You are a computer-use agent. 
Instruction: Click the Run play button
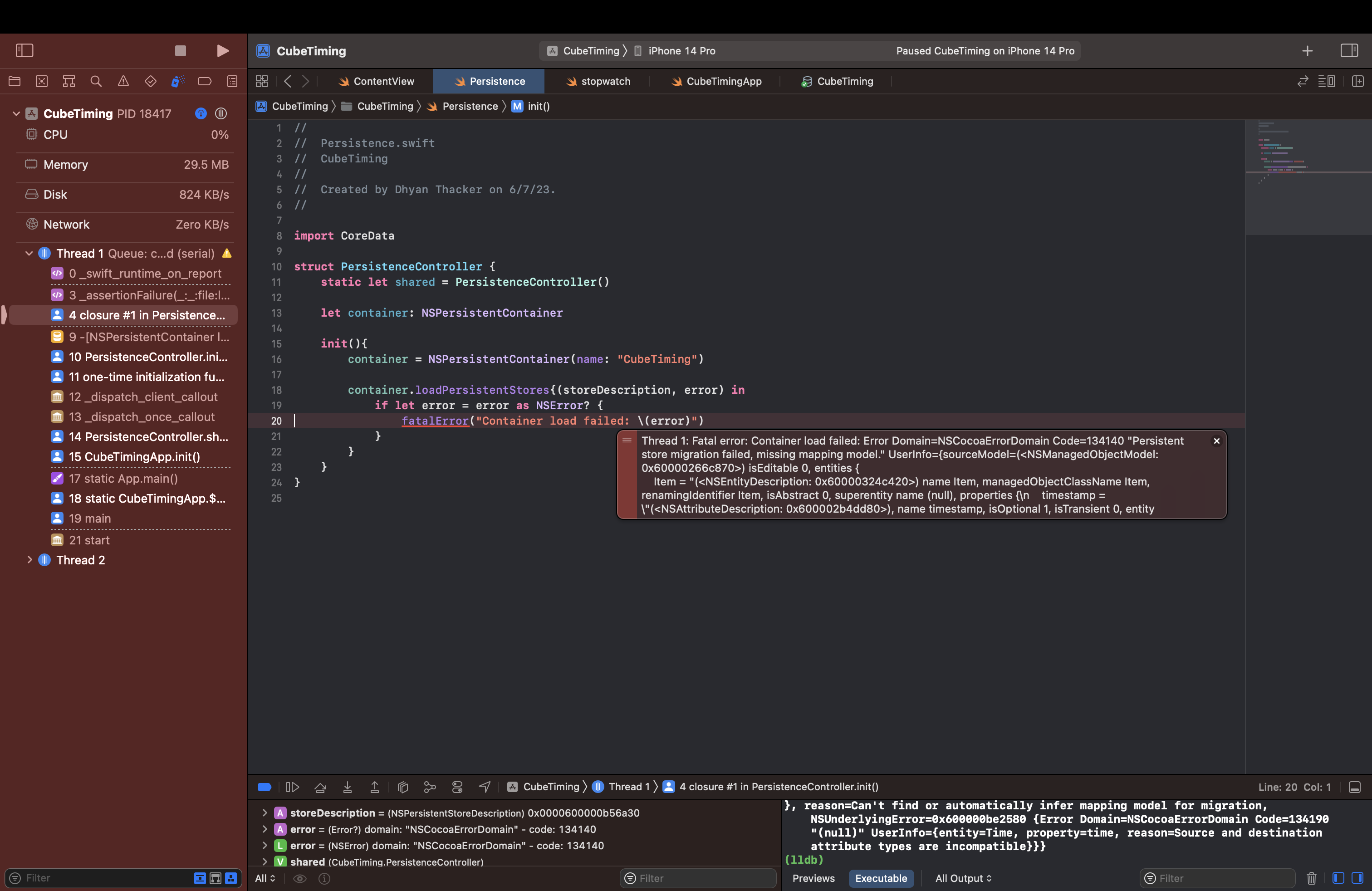click(222, 51)
